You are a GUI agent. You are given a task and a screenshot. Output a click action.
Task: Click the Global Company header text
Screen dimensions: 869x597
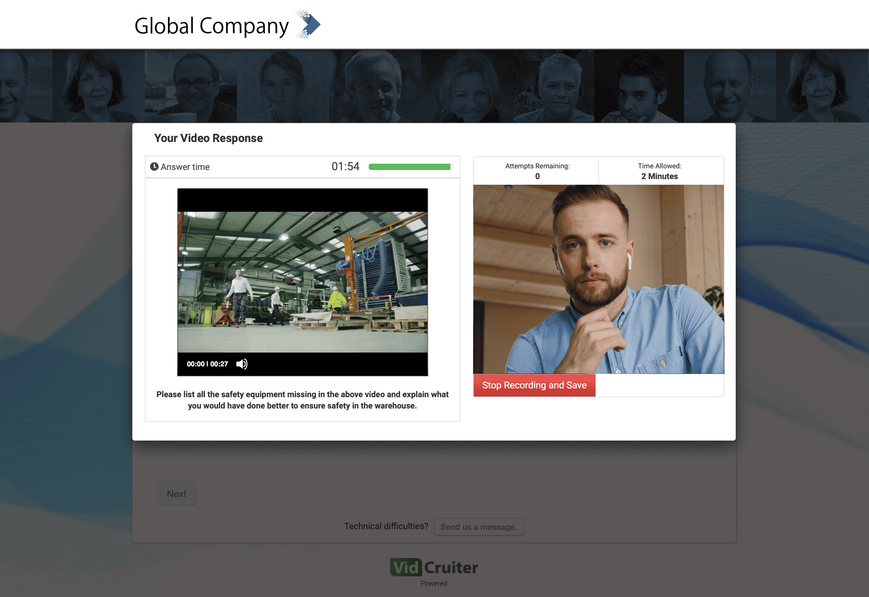point(211,26)
